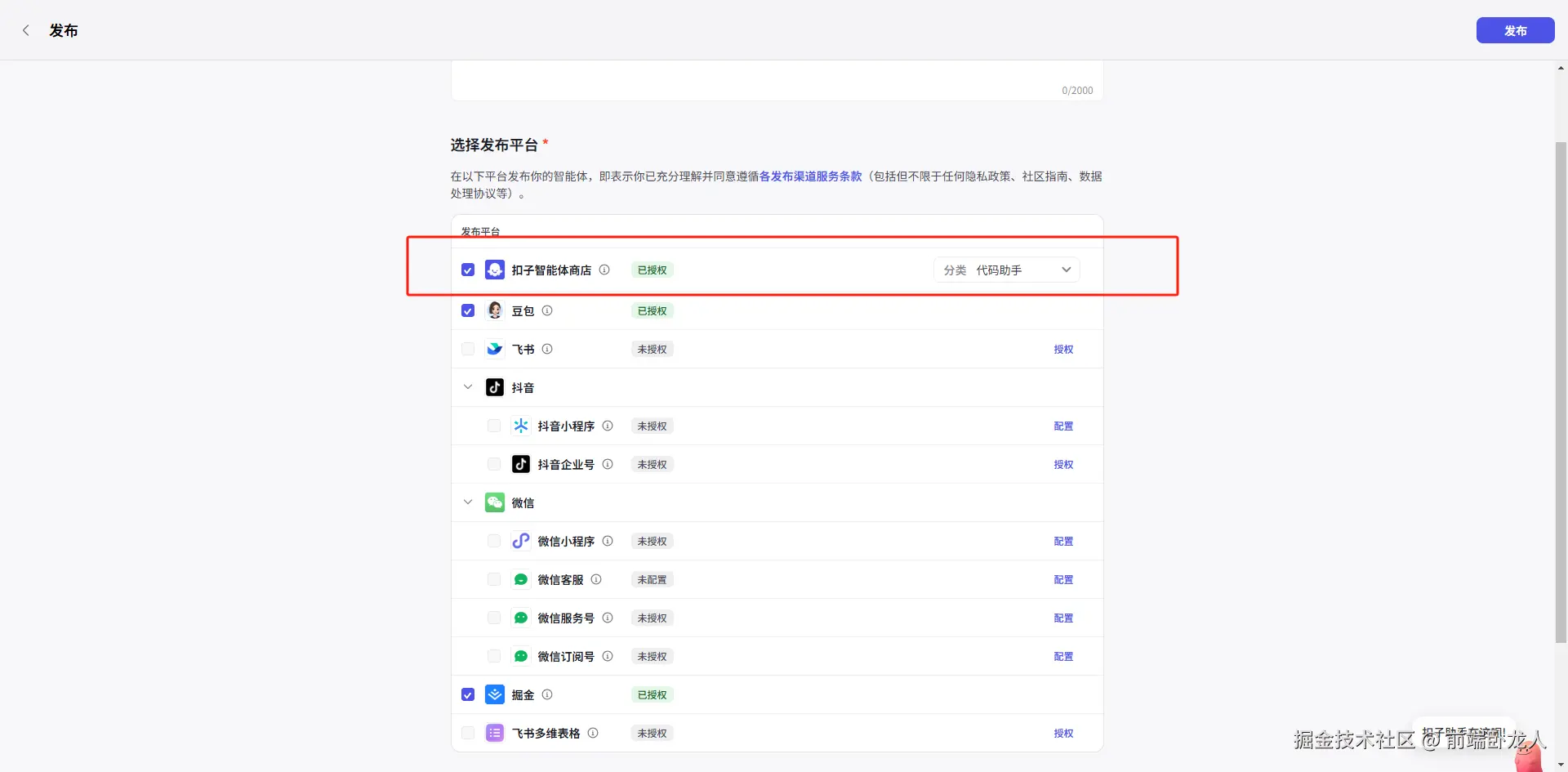Collapse the 抖音 platform group
Viewport: 1568px width, 772px height.
[x=468, y=387]
